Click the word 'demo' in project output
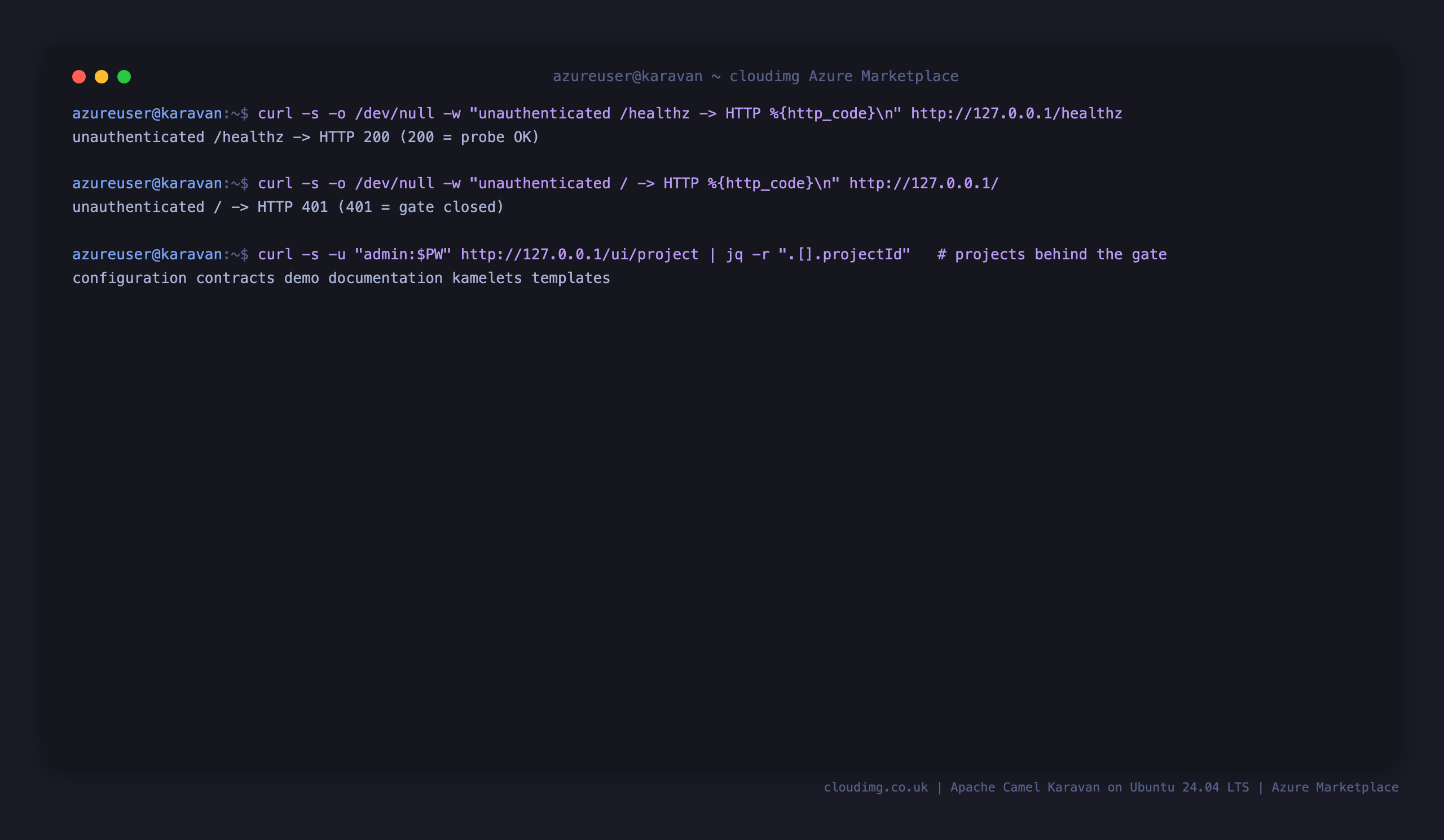Viewport: 1444px width, 840px height. pos(301,278)
